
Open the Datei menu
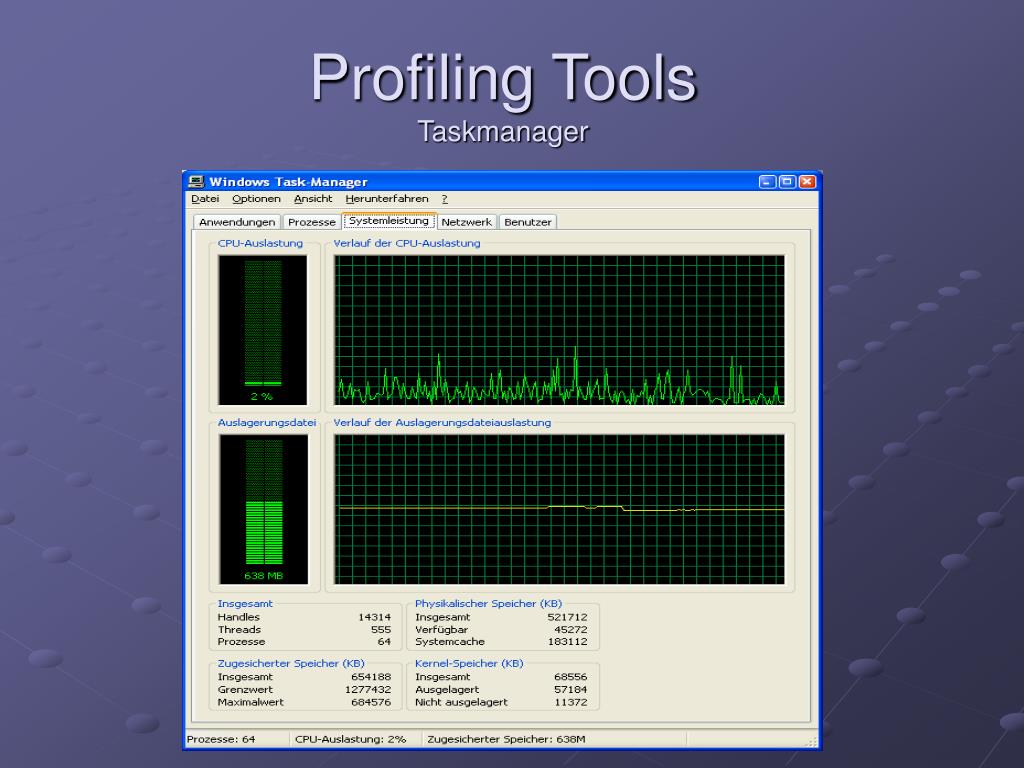205,199
